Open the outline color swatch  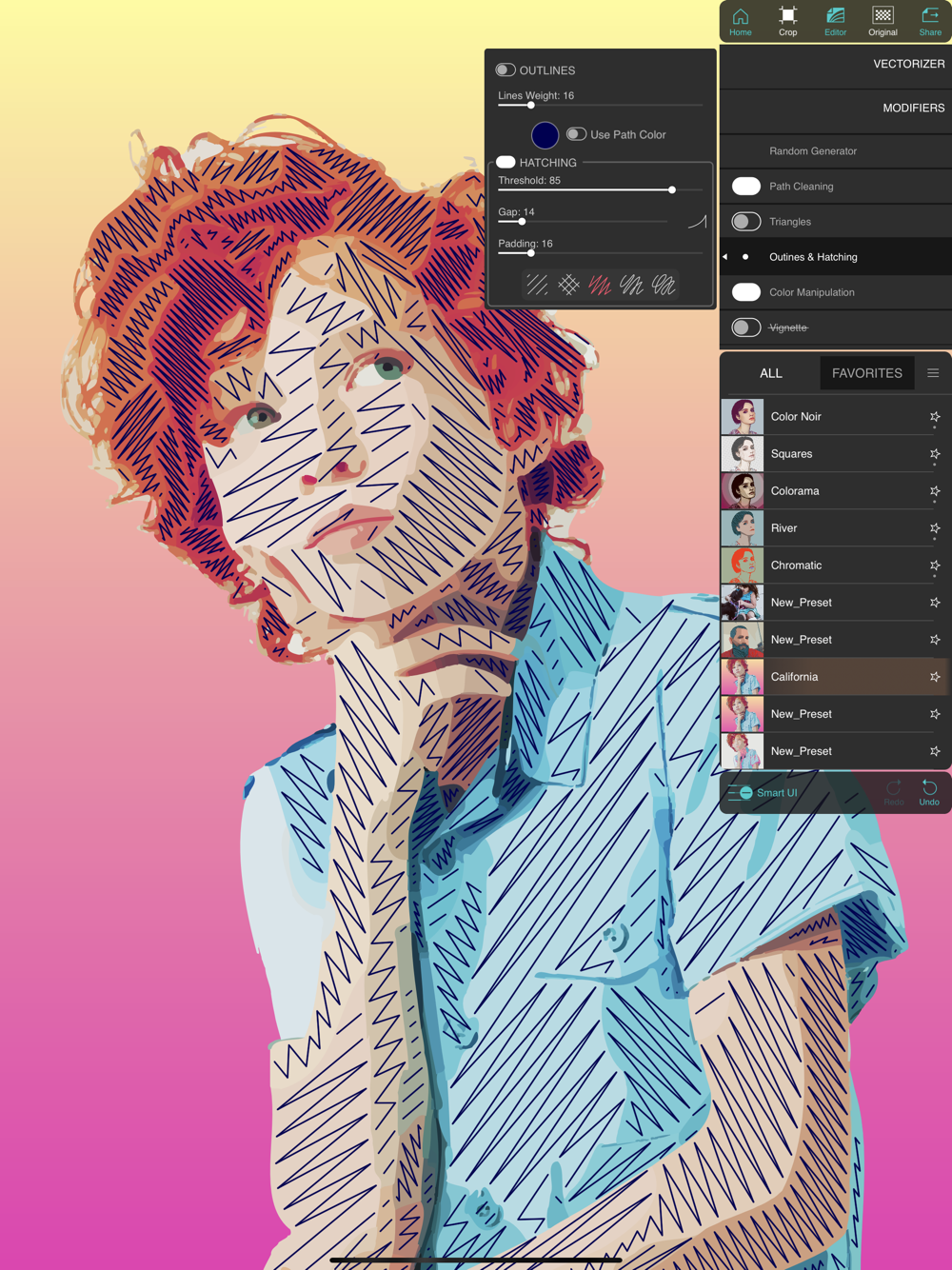coord(545,135)
